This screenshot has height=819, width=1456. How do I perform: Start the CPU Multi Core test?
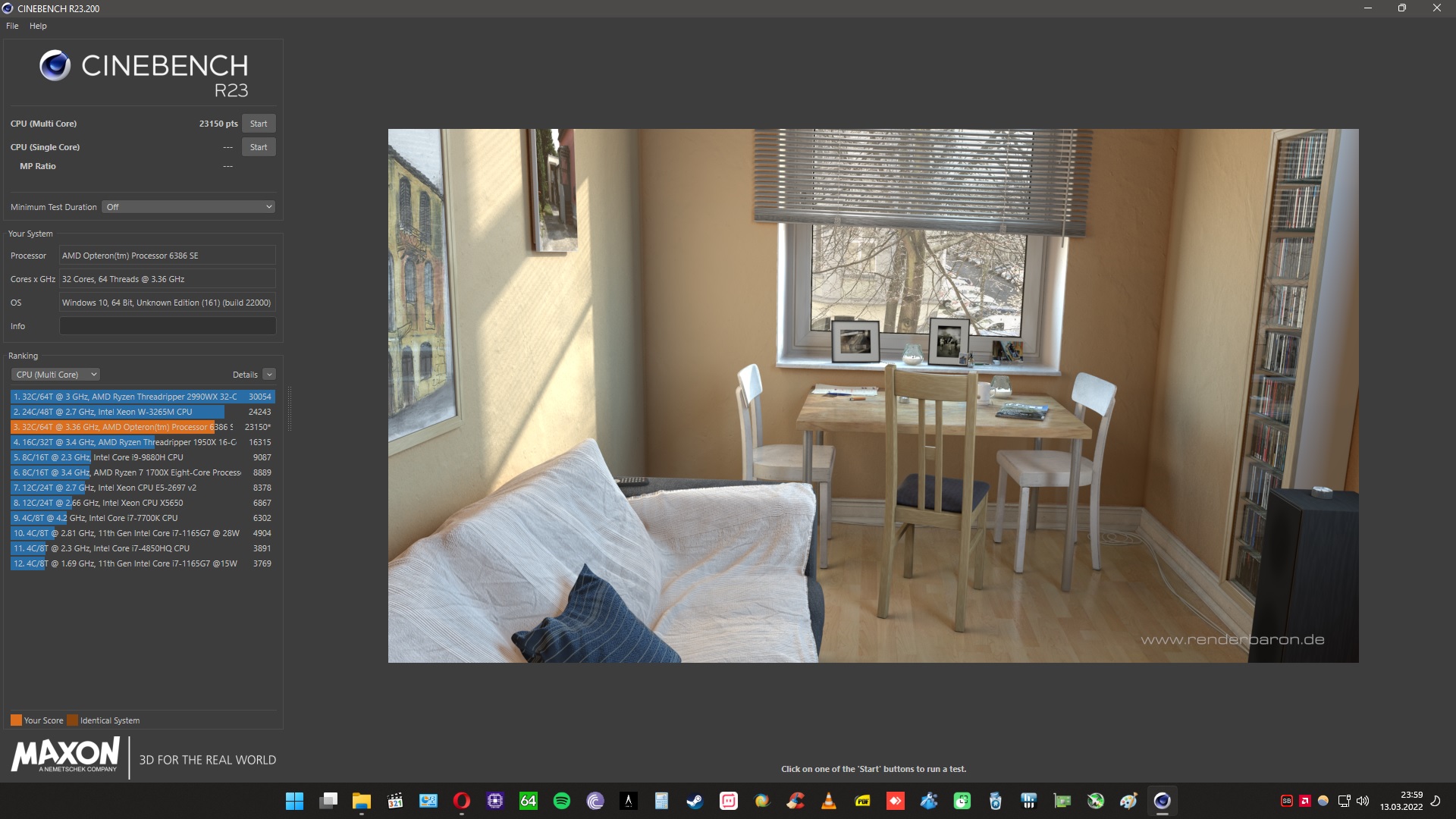[x=258, y=124]
